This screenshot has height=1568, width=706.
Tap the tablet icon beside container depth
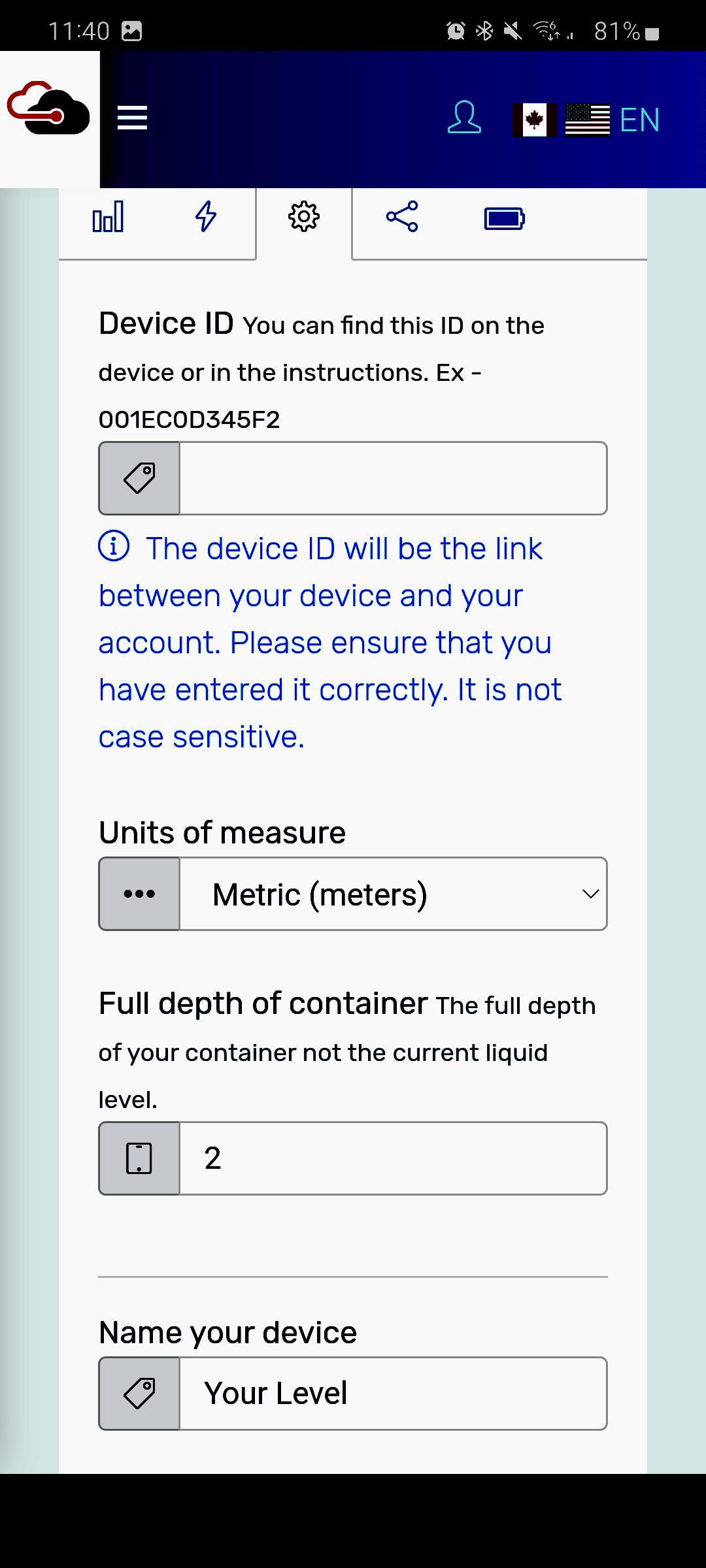139,1158
